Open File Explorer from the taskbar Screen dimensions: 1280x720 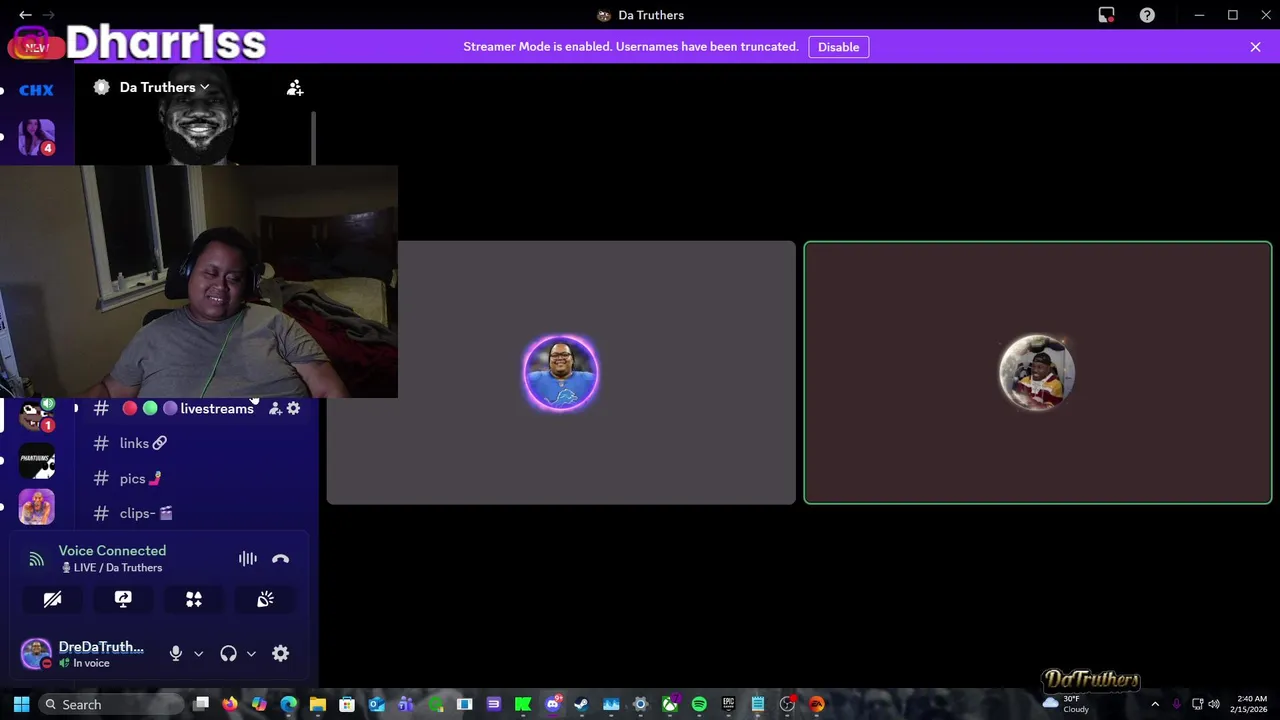[318, 704]
